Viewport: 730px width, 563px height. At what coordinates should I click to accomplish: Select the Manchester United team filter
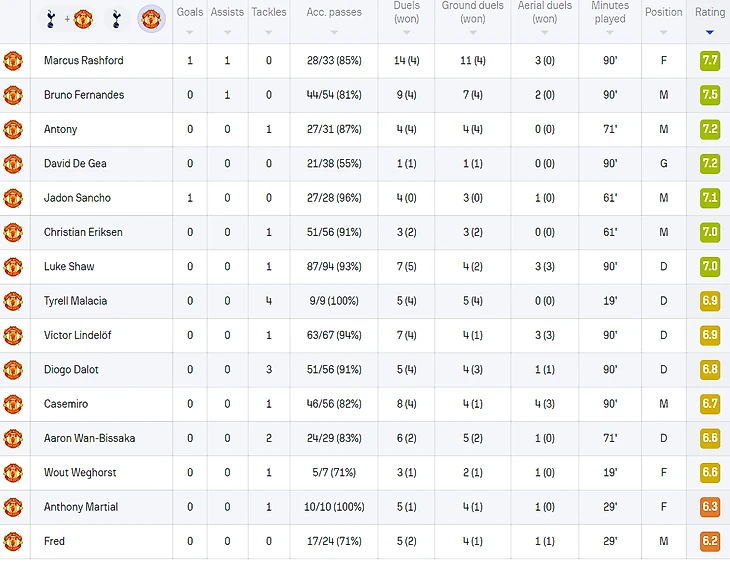151,17
